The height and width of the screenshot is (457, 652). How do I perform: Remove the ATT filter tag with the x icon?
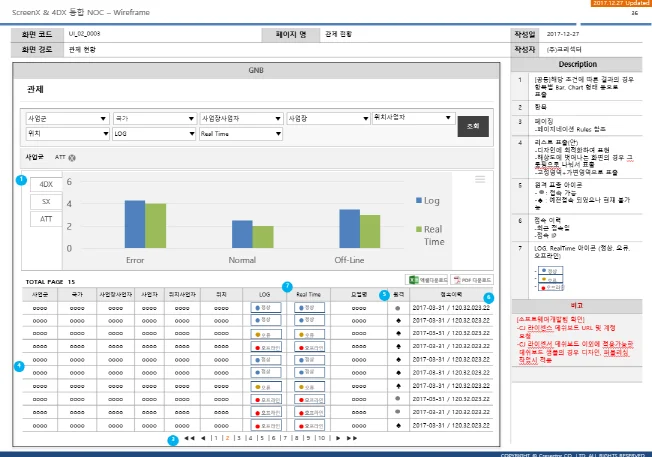73,158
